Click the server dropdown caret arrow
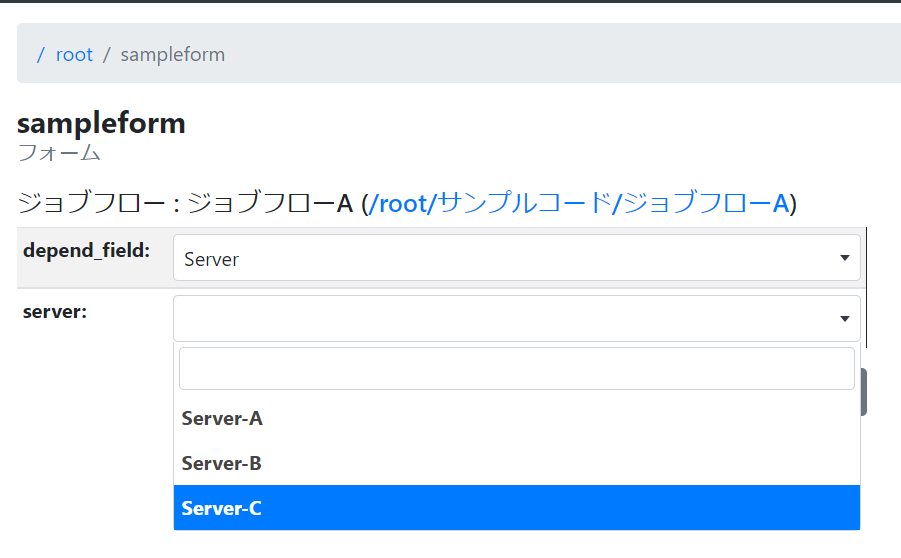This screenshot has height=558, width=901. (844, 319)
